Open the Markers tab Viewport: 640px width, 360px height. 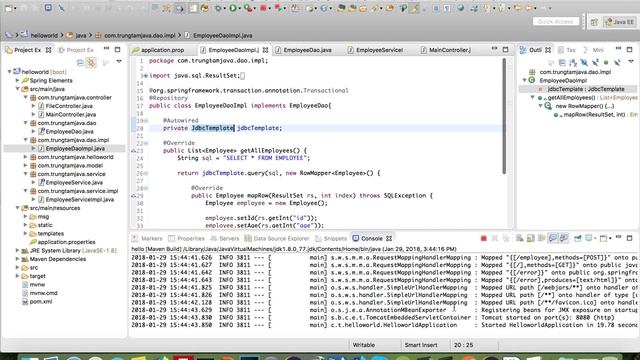click(147, 238)
